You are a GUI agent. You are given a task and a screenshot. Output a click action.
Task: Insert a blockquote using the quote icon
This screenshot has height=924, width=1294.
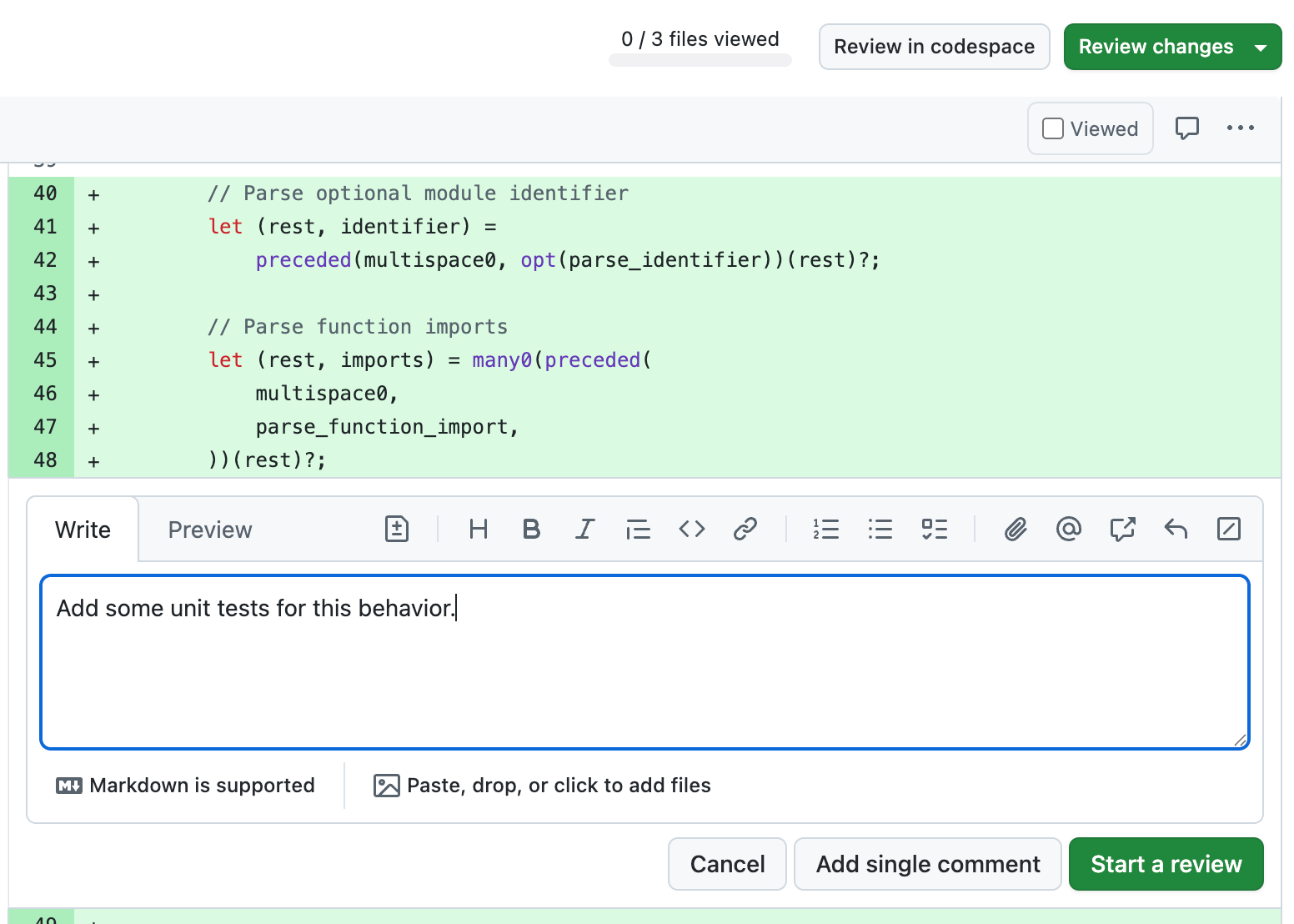click(x=638, y=529)
